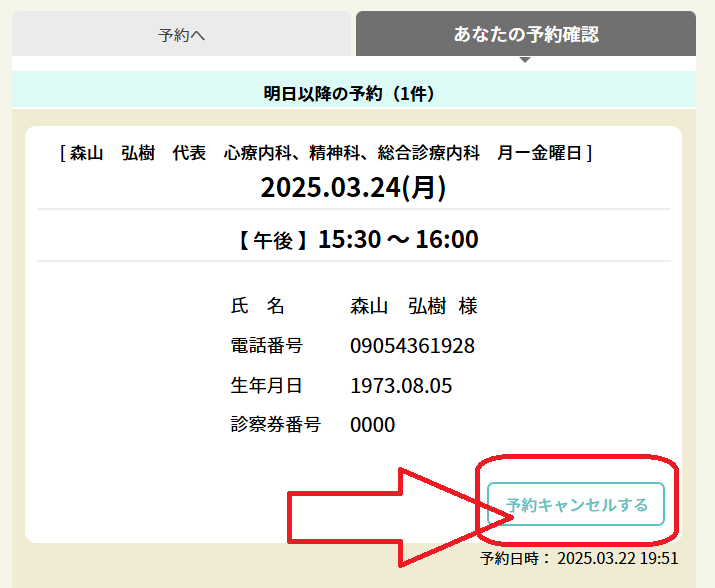Click the appointment date 2025.03.24(月)
Image resolution: width=715 pixels, height=588 pixels.
[x=353, y=187]
